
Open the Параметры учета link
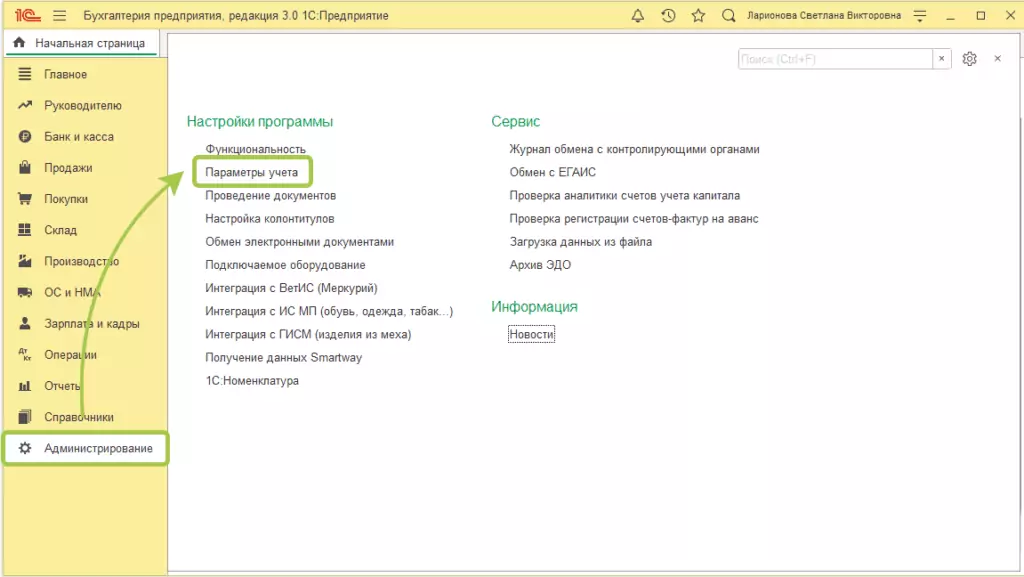pos(252,172)
